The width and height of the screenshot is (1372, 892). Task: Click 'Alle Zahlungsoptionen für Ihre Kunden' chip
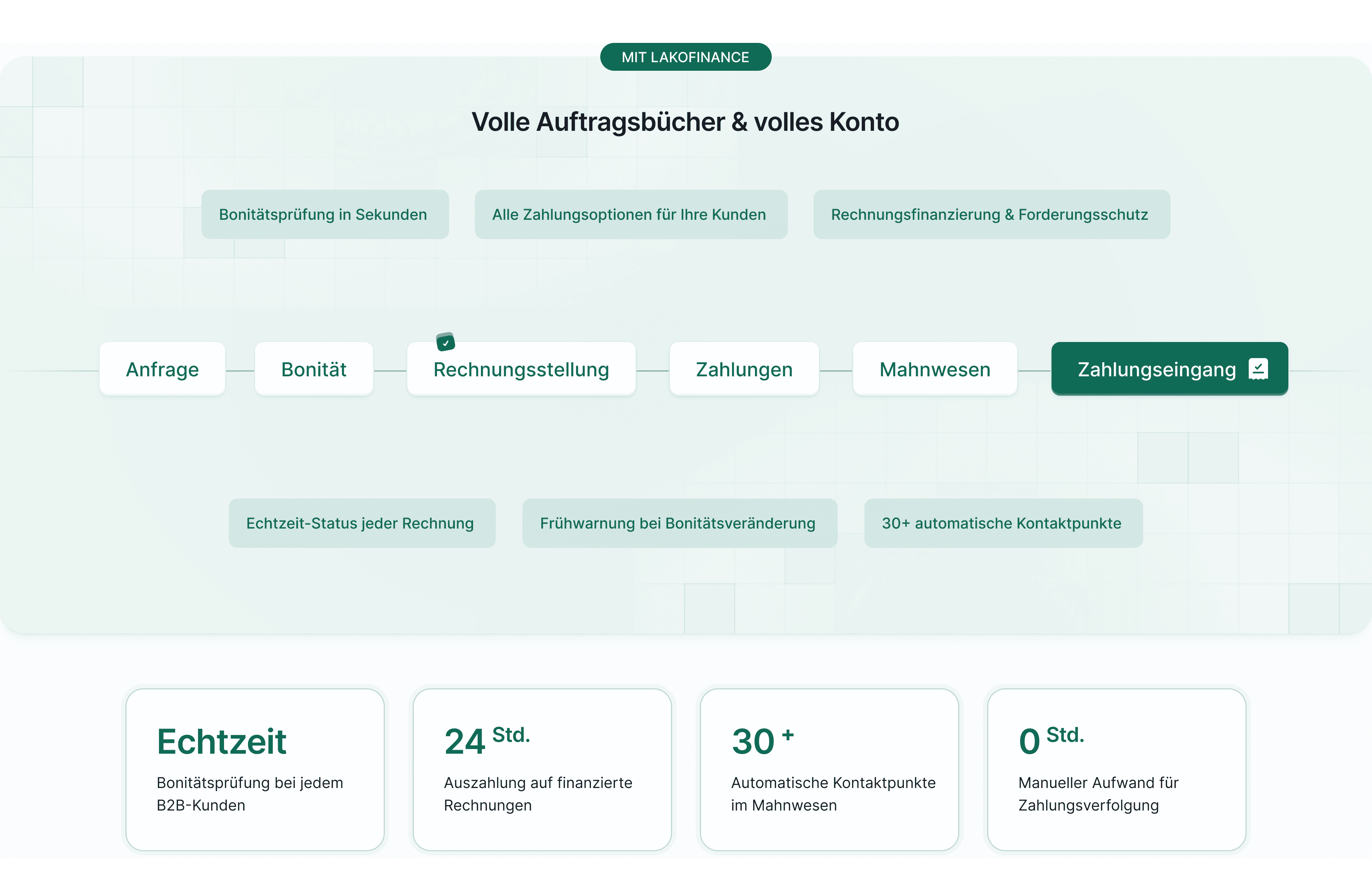pyautogui.click(x=631, y=214)
